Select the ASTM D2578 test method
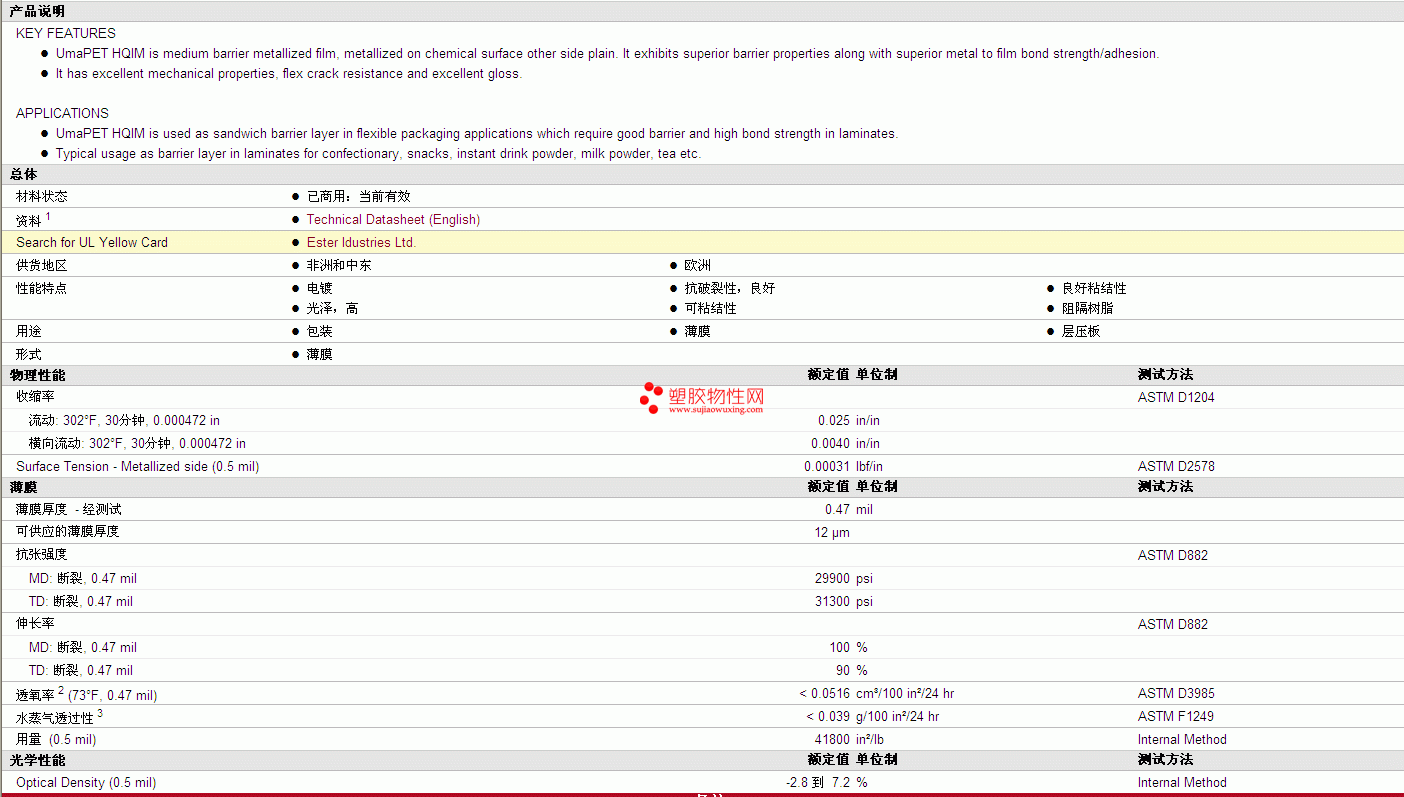Screen dimensions: 1404x797 pyautogui.click(x=1176, y=467)
